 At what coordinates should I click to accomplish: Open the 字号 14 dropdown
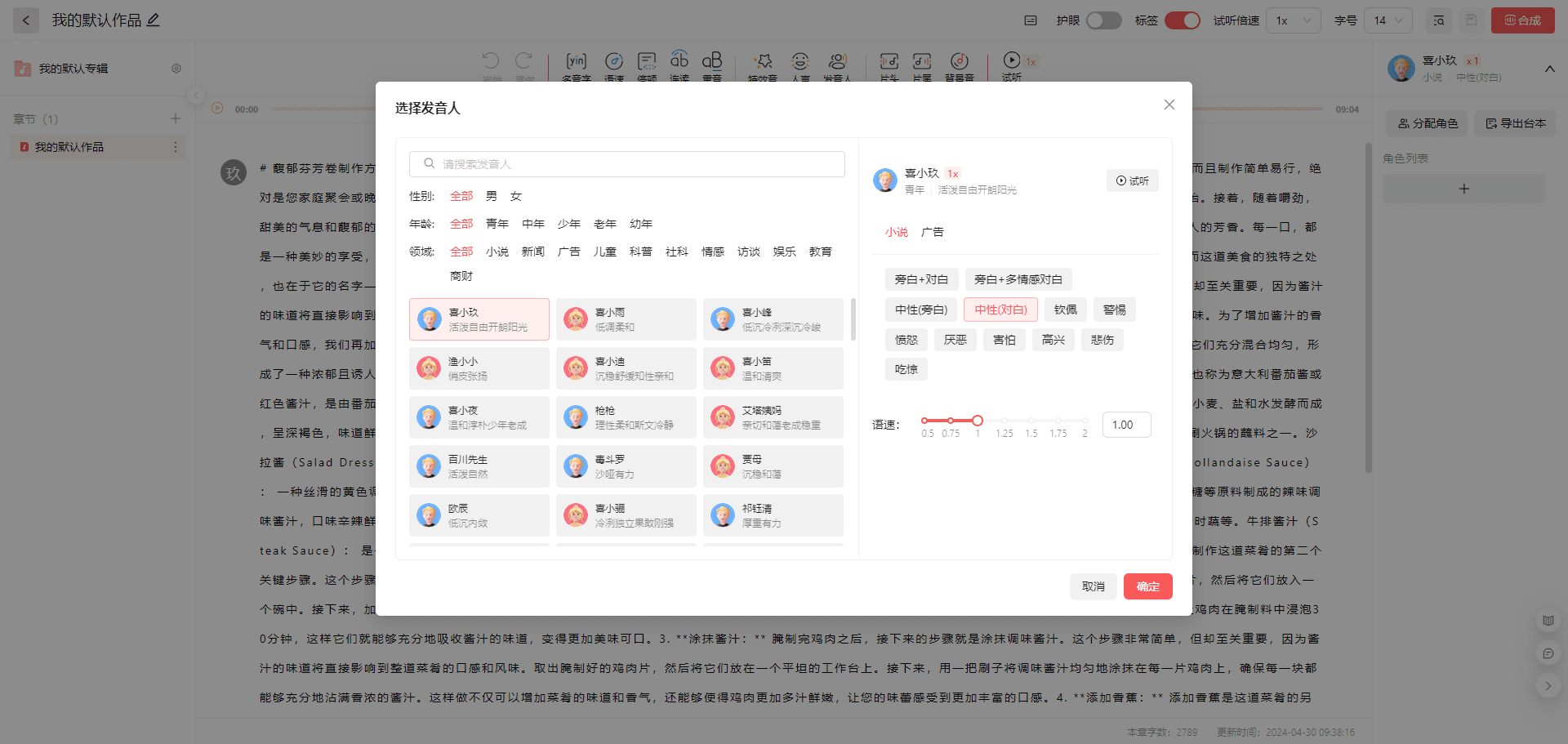coord(1388,20)
